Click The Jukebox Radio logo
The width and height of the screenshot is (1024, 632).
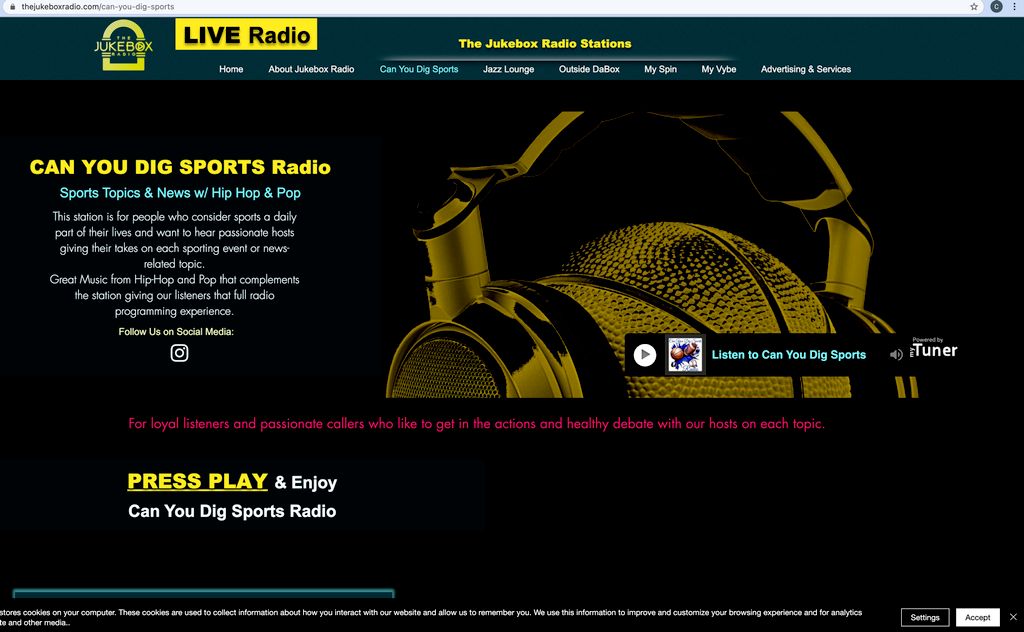click(123, 45)
